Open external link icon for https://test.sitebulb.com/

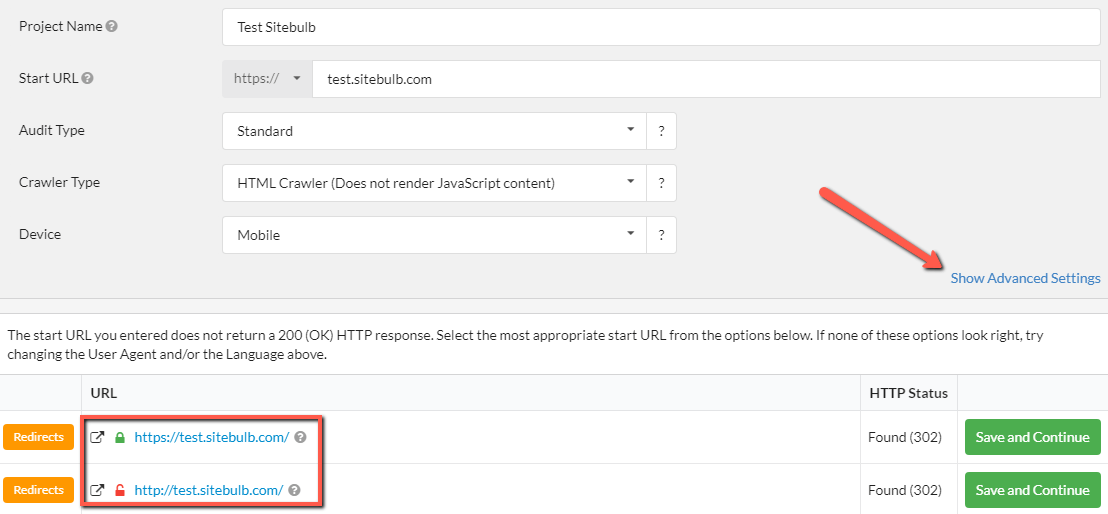(98, 438)
